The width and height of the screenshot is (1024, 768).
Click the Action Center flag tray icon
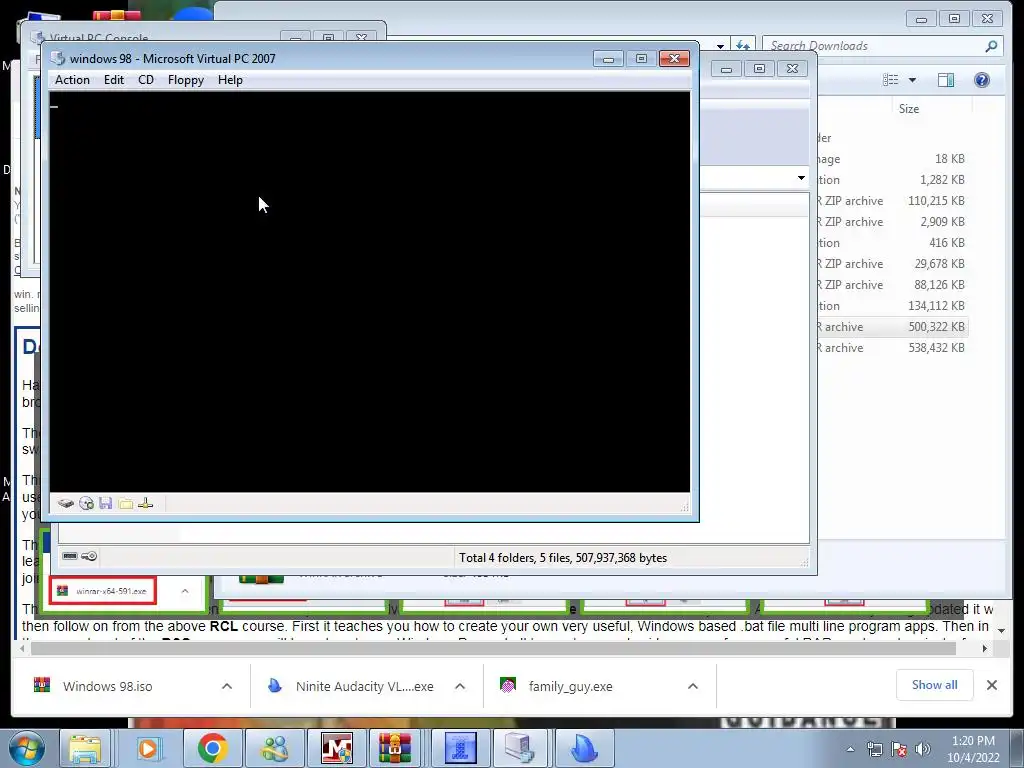coord(899,749)
